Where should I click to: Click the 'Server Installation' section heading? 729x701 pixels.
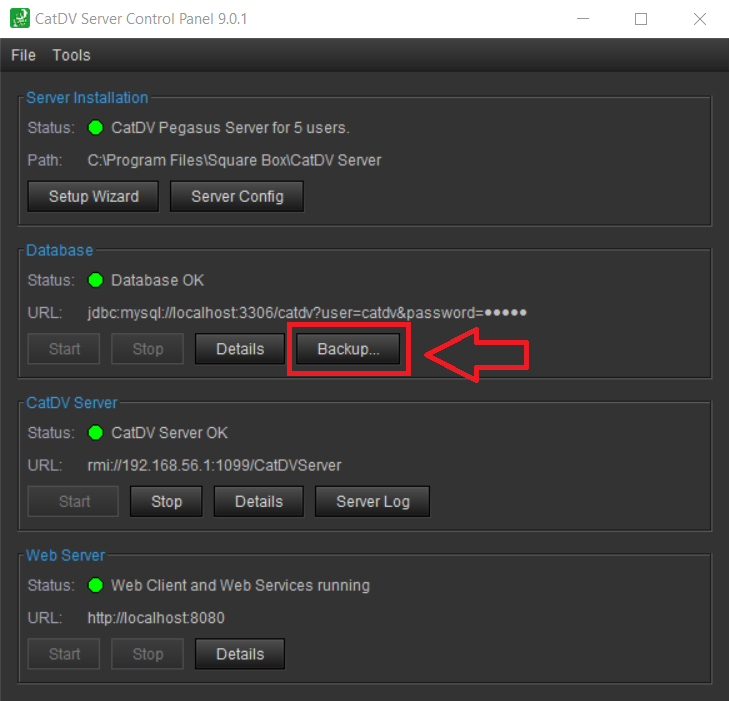pos(87,98)
